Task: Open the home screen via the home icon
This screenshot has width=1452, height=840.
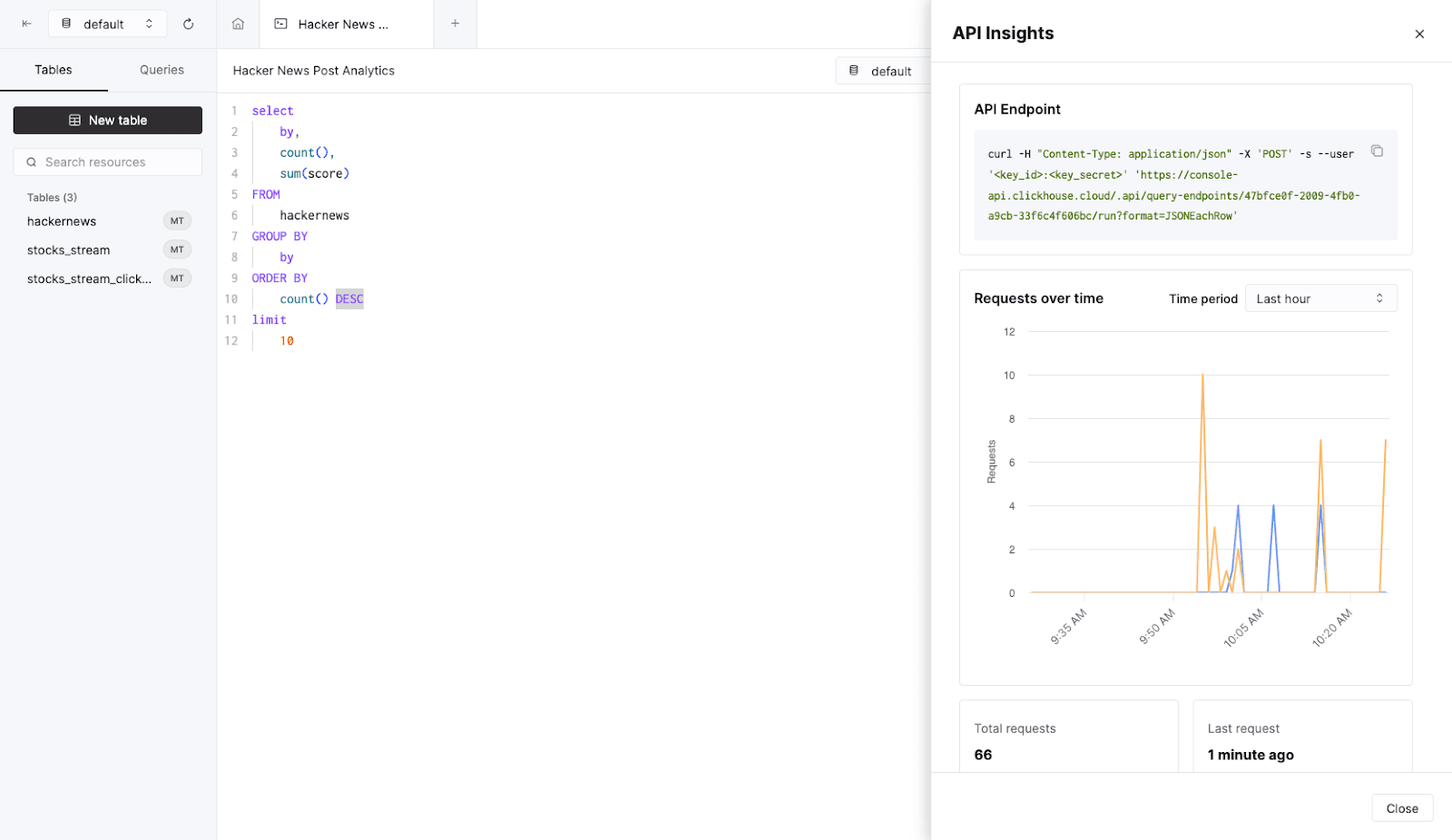Action: click(238, 24)
